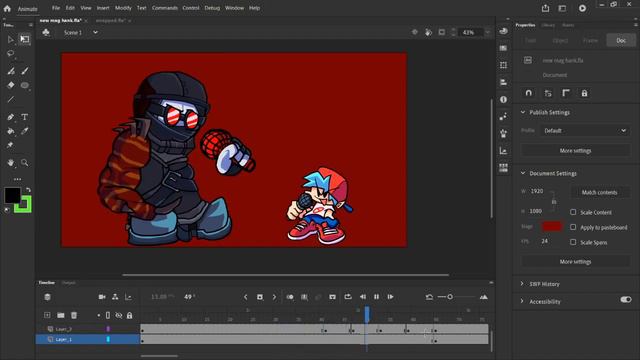This screenshot has width=640, height=360.
Task: Click Center Stage icon
Action: click(x=415, y=32)
